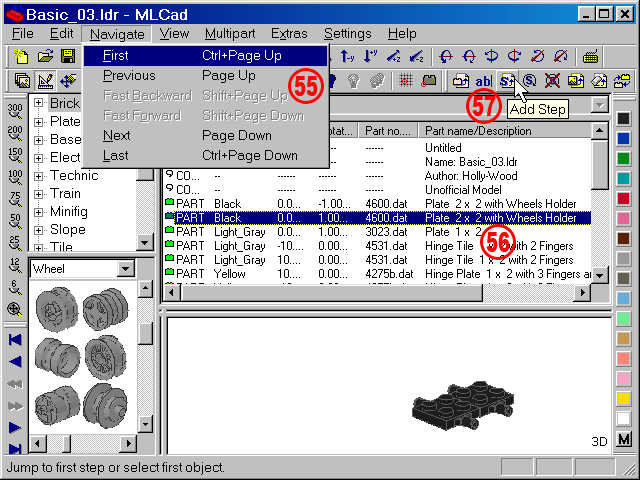Click the 'Part name/Description' column header
Screen dimensions: 640x480
pyautogui.click(x=504, y=131)
